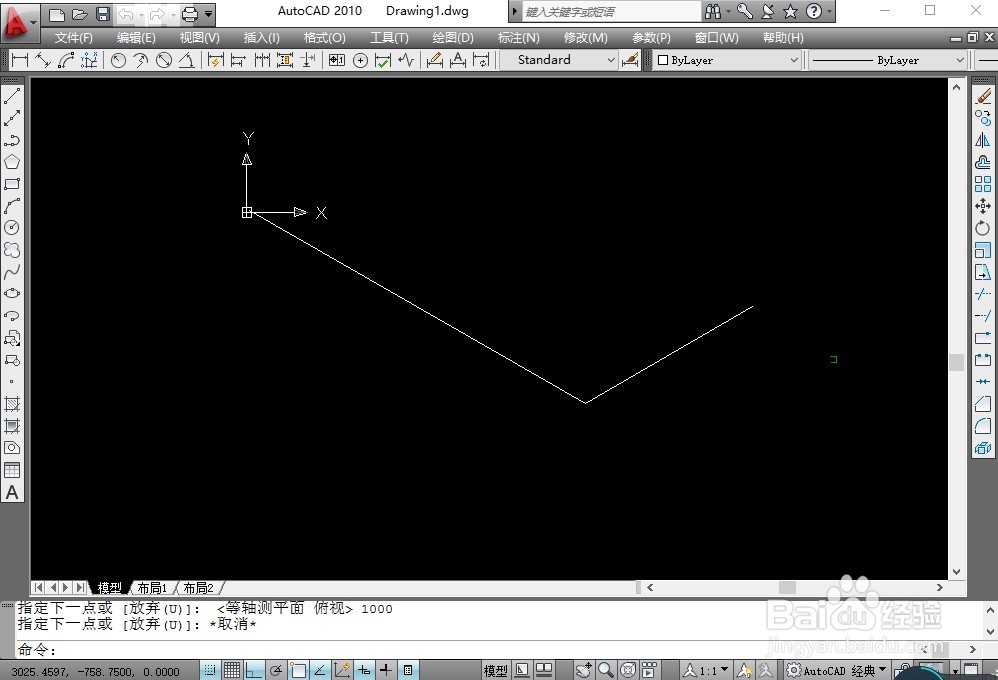Viewport: 998px width, 680px height.
Task: Click the Center Mark tool
Action: tap(360, 60)
